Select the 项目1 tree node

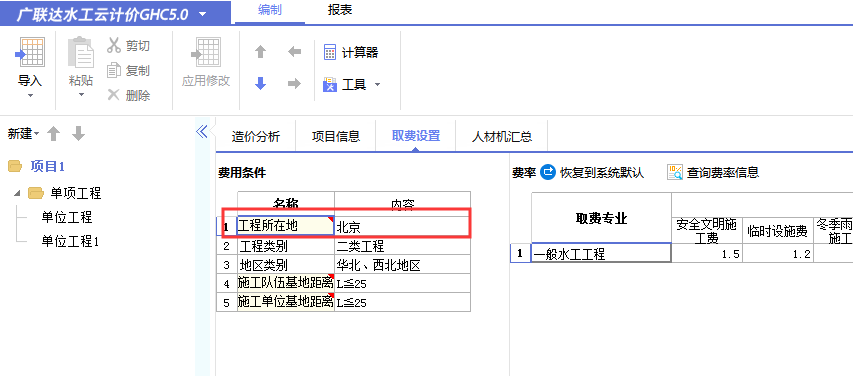pos(47,167)
